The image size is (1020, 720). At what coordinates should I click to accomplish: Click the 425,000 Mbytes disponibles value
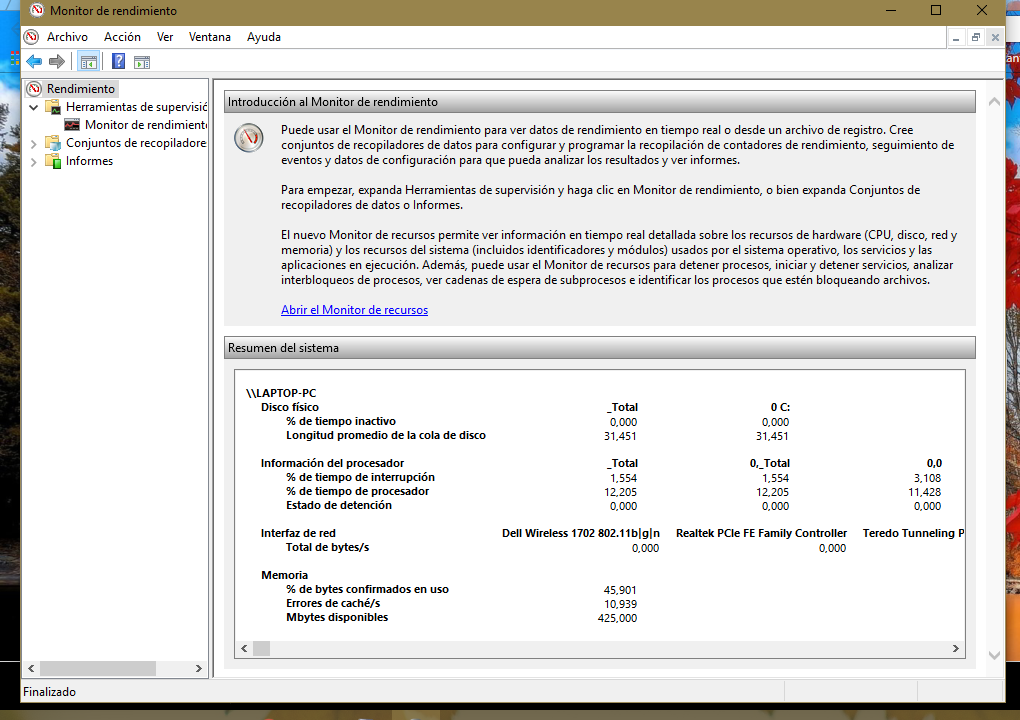tap(617, 619)
